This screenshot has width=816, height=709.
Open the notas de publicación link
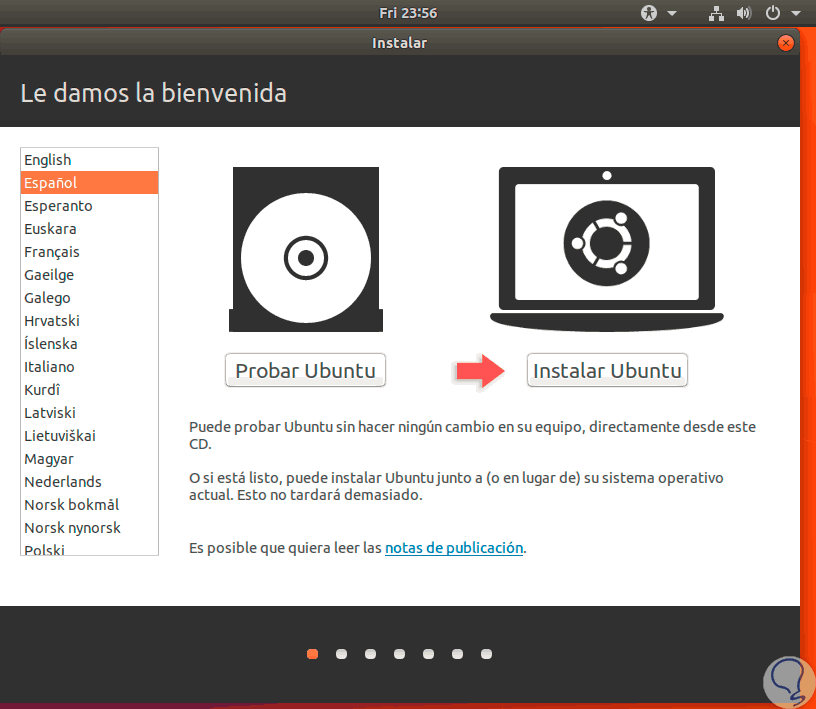click(454, 548)
